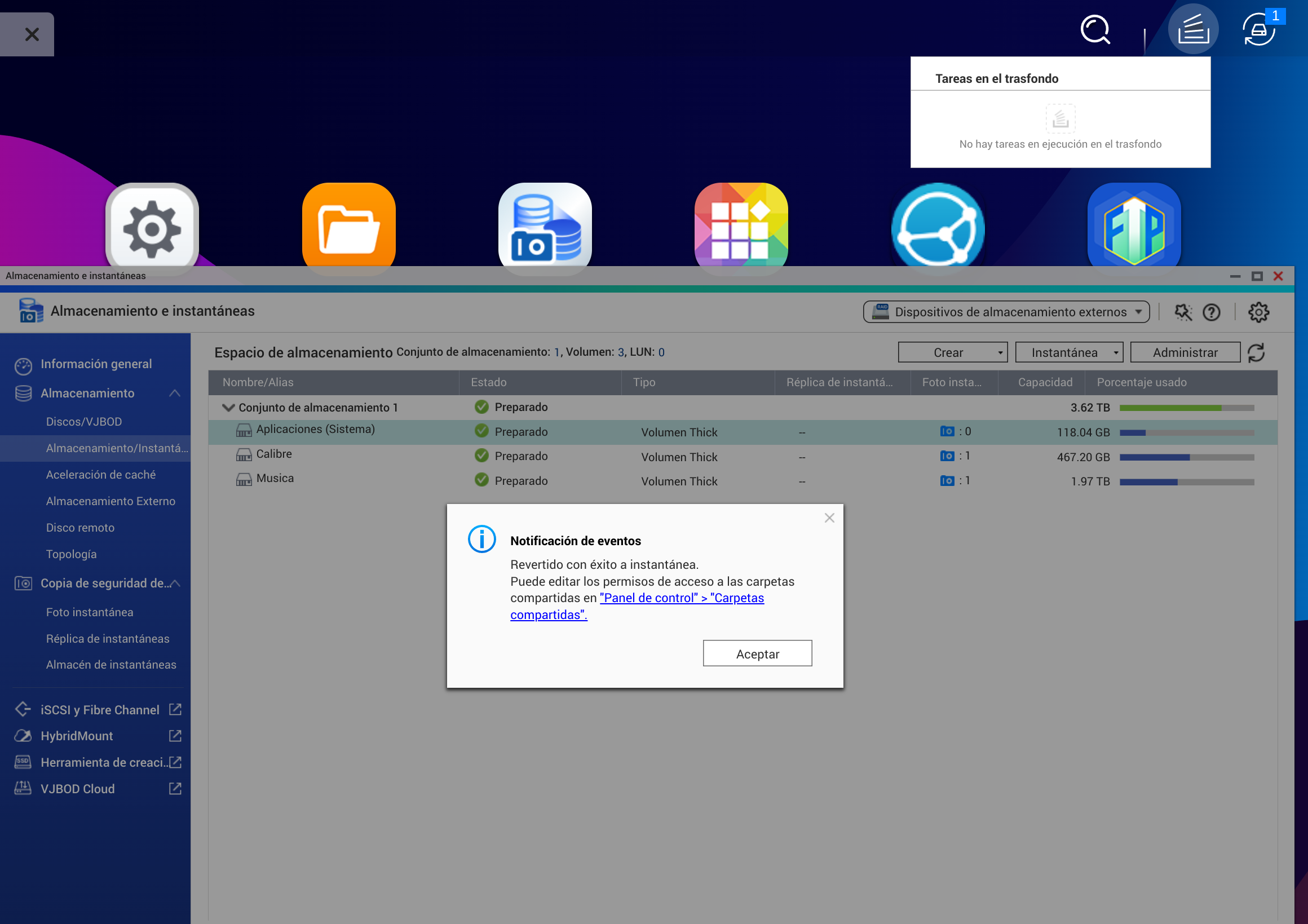Select the Calibre volume row
This screenshot has width=1308, height=924.
pyautogui.click(x=274, y=454)
